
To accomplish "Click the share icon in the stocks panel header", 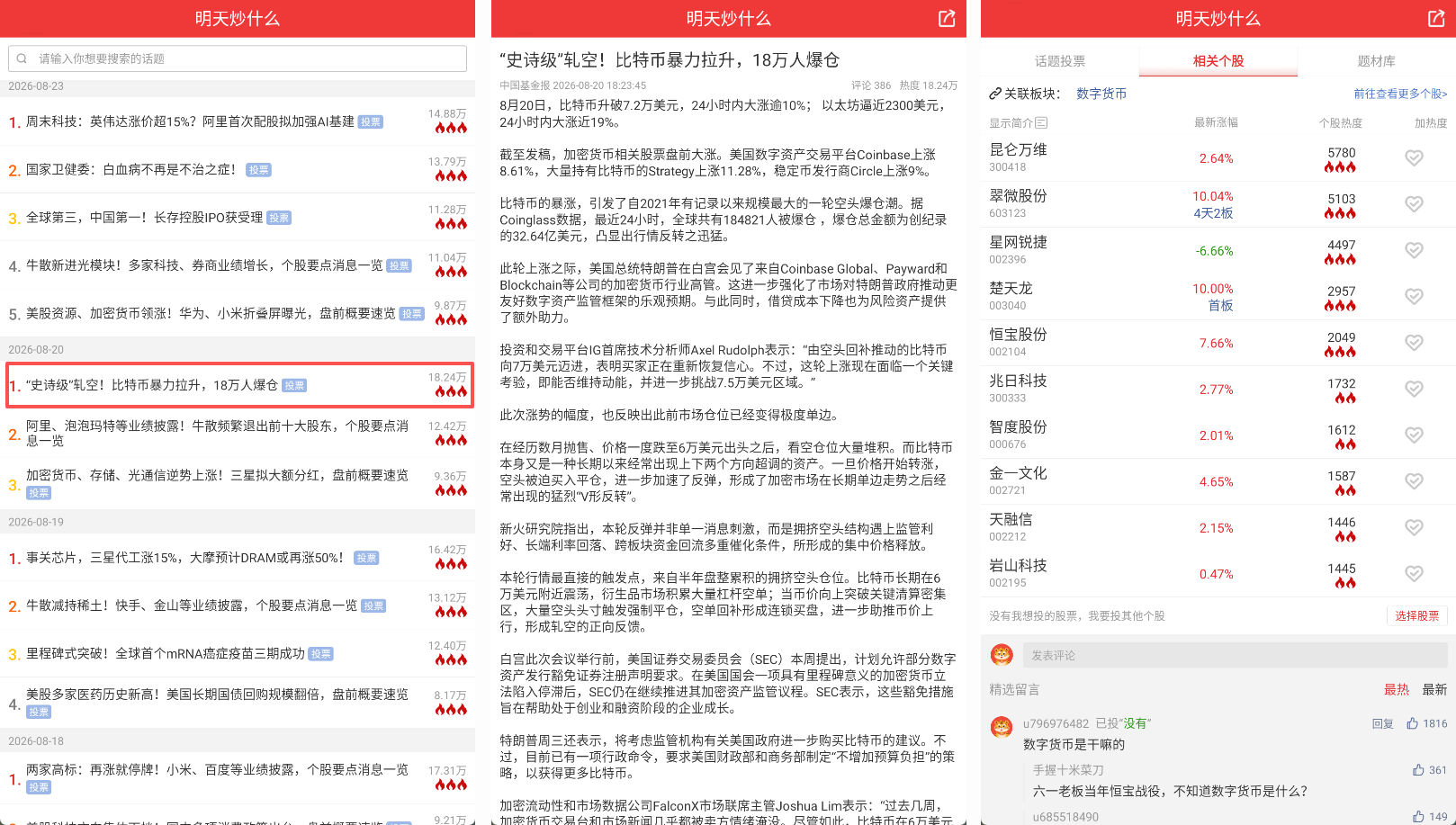I will point(1436,18).
